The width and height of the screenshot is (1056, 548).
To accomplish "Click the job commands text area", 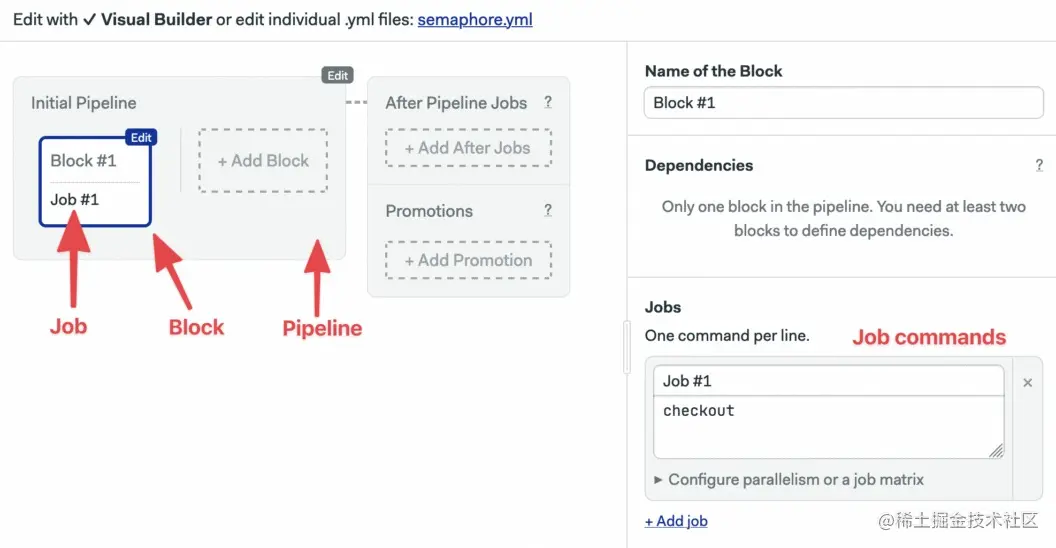I will click(828, 427).
